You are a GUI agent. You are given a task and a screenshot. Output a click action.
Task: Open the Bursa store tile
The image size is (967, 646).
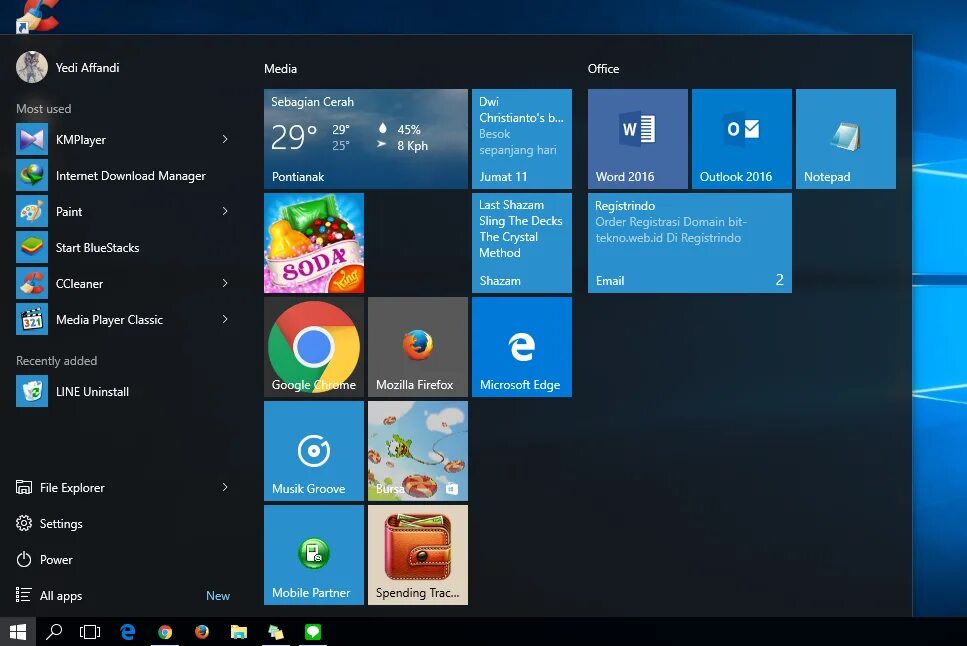(418, 451)
